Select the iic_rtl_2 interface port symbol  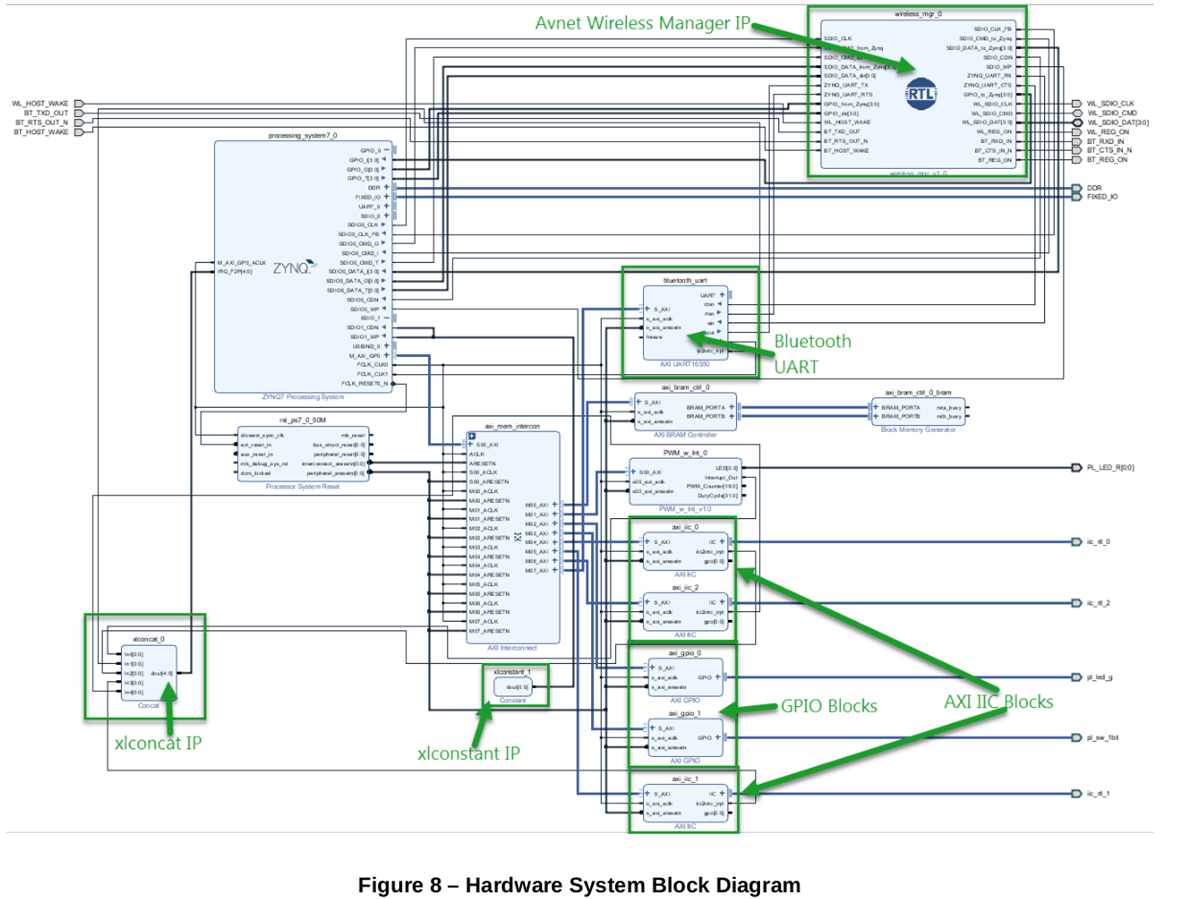pos(1077,603)
